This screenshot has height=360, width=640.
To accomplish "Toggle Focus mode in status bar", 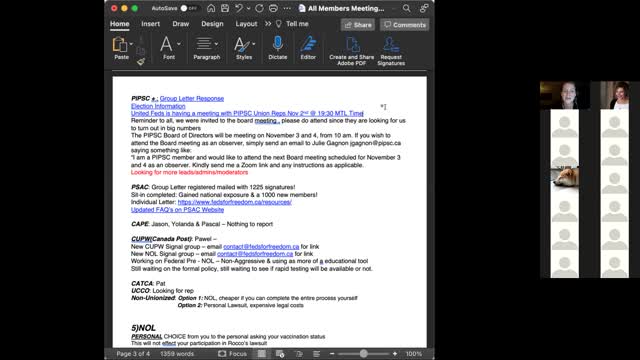I will (232, 353).
